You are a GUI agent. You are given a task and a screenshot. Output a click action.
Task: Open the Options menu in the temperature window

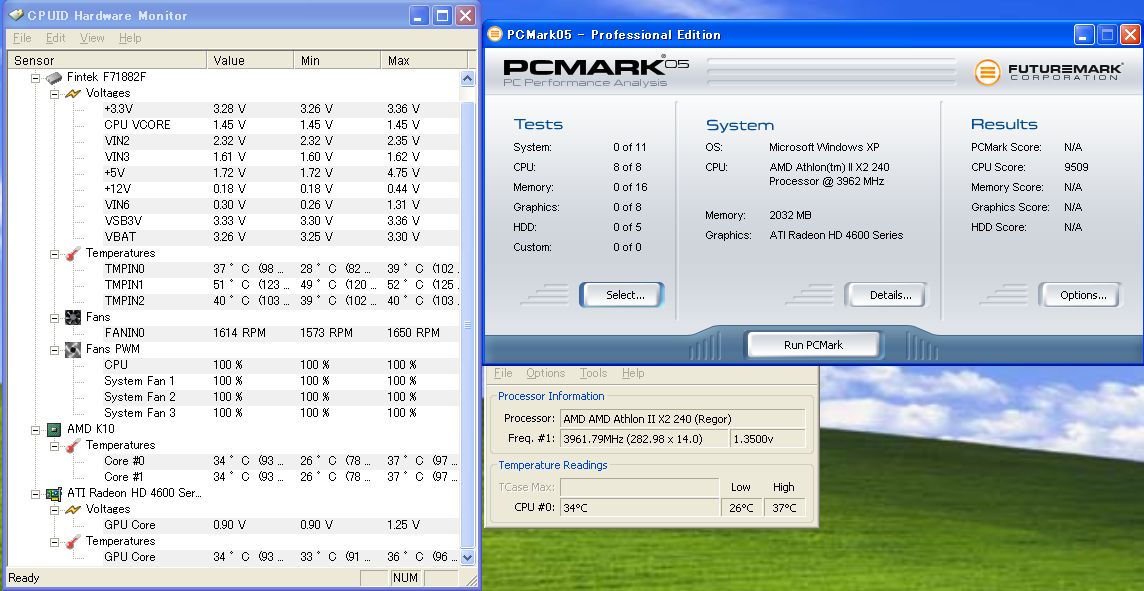(x=546, y=373)
